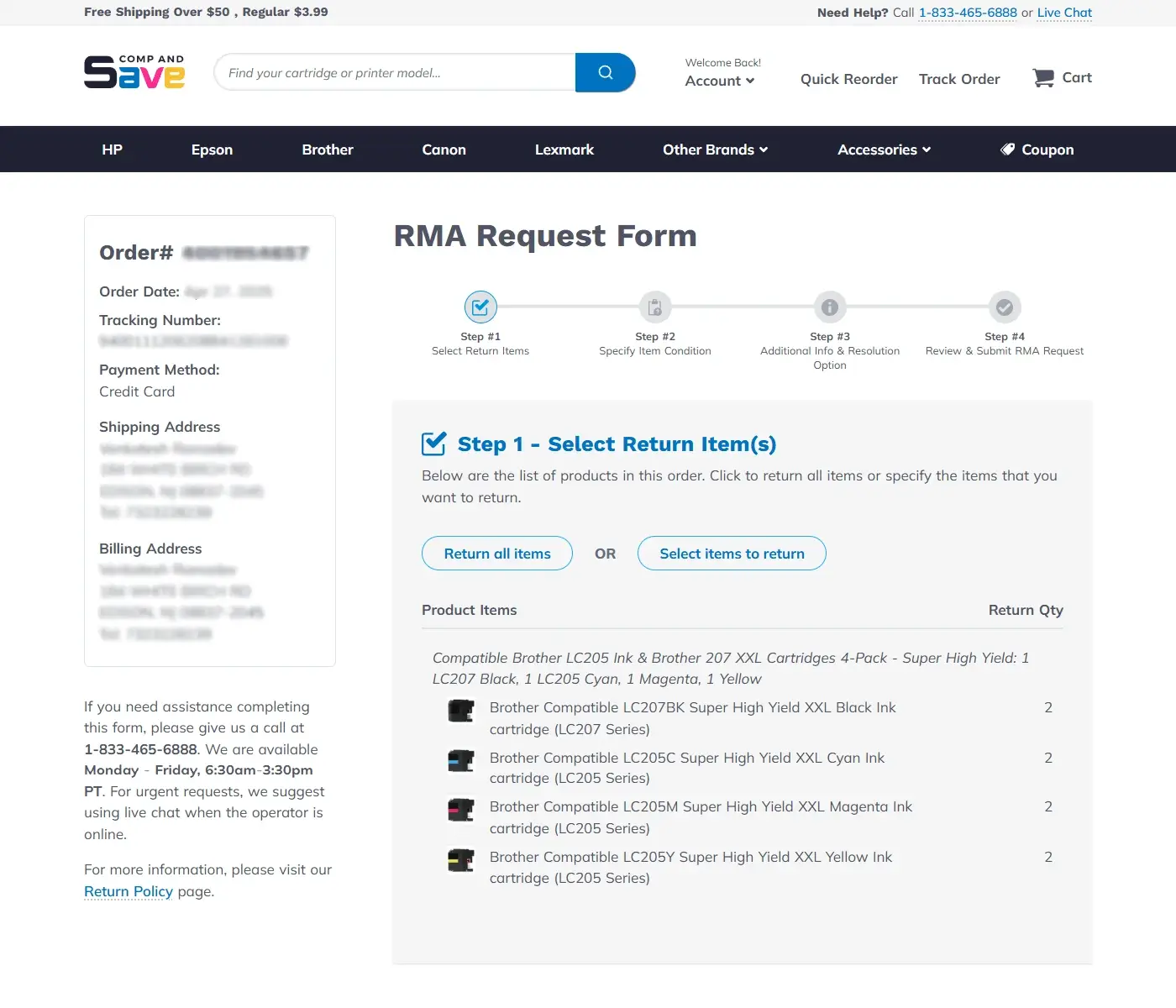Screen dimensions: 1176x1008
Task: Open the Lexmark category
Action: tap(564, 149)
